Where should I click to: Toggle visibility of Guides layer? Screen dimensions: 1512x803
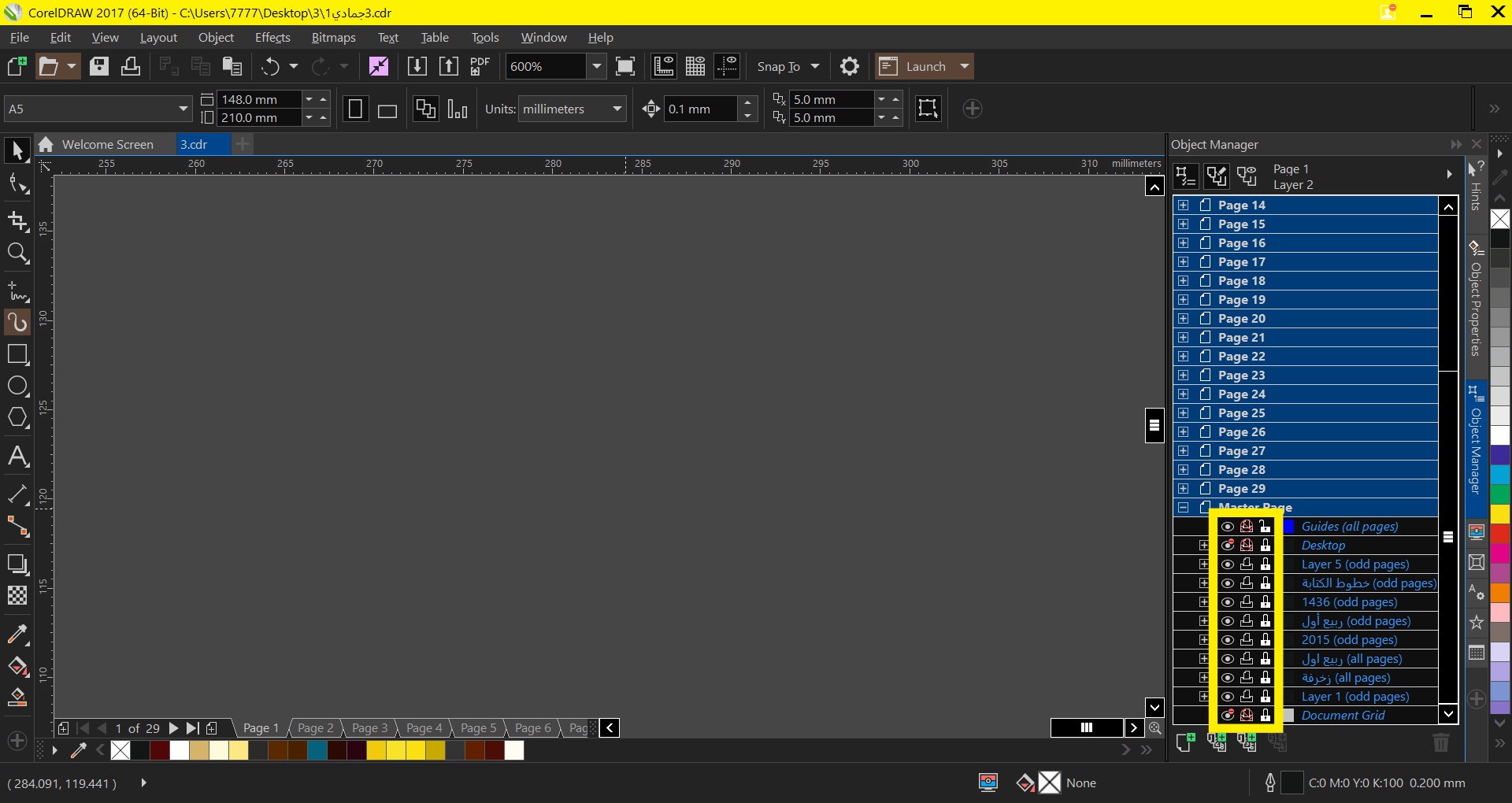coord(1227,527)
